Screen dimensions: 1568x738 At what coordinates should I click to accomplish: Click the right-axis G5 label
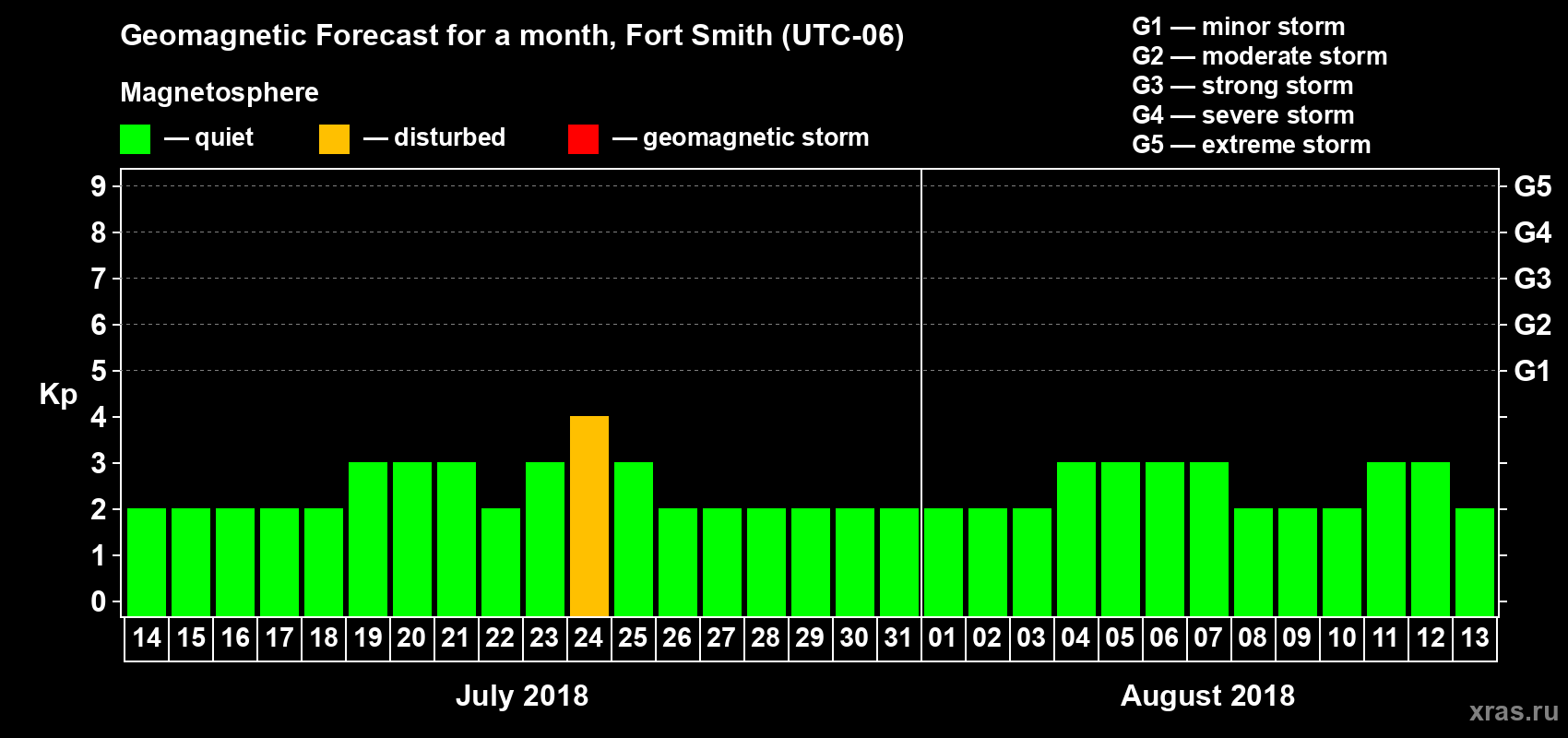point(1533,186)
